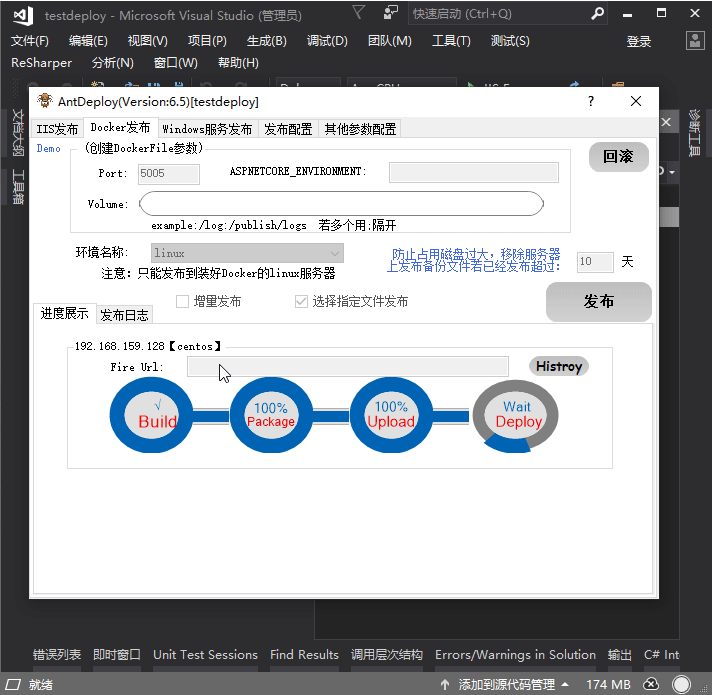Open the Windows服务发布 tab
Image resolution: width=712 pixels, height=695 pixels.
pyautogui.click(x=207, y=129)
